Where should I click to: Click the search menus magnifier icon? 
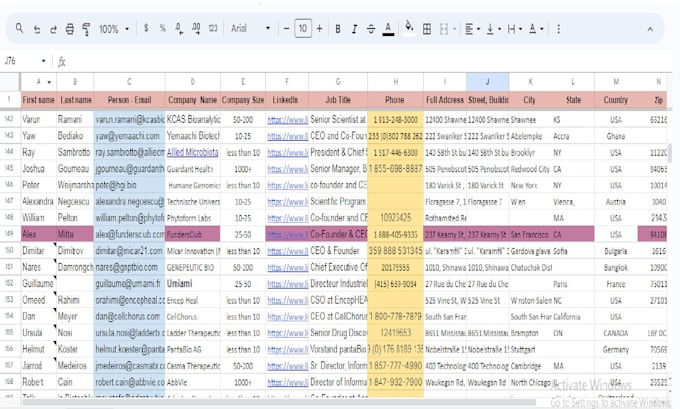coord(19,29)
